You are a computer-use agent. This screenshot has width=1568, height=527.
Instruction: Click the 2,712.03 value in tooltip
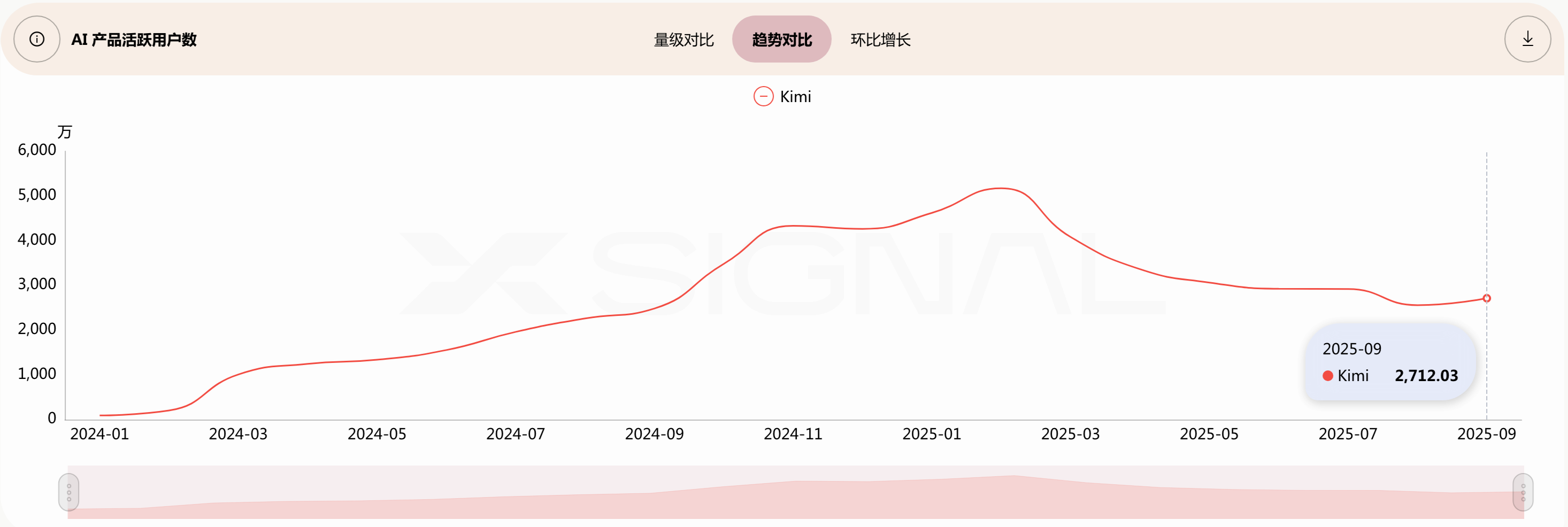1426,376
